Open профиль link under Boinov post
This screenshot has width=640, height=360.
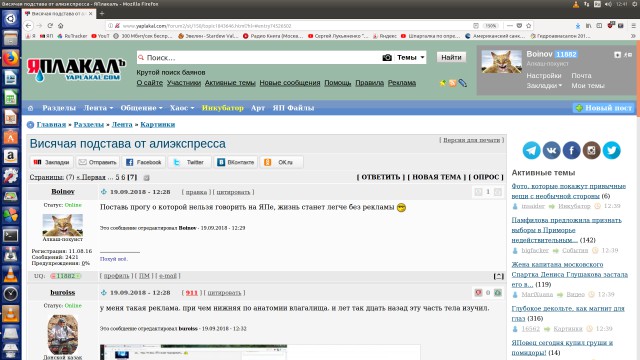click(x=116, y=276)
